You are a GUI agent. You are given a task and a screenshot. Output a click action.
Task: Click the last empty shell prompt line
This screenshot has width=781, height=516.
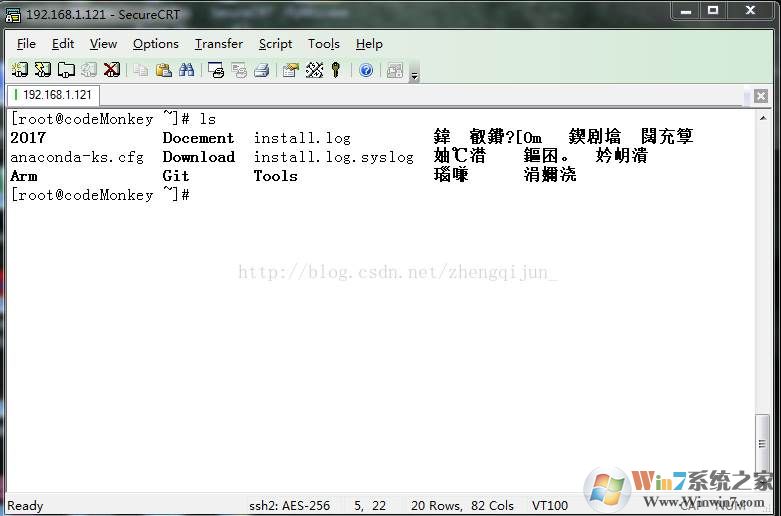100,195
